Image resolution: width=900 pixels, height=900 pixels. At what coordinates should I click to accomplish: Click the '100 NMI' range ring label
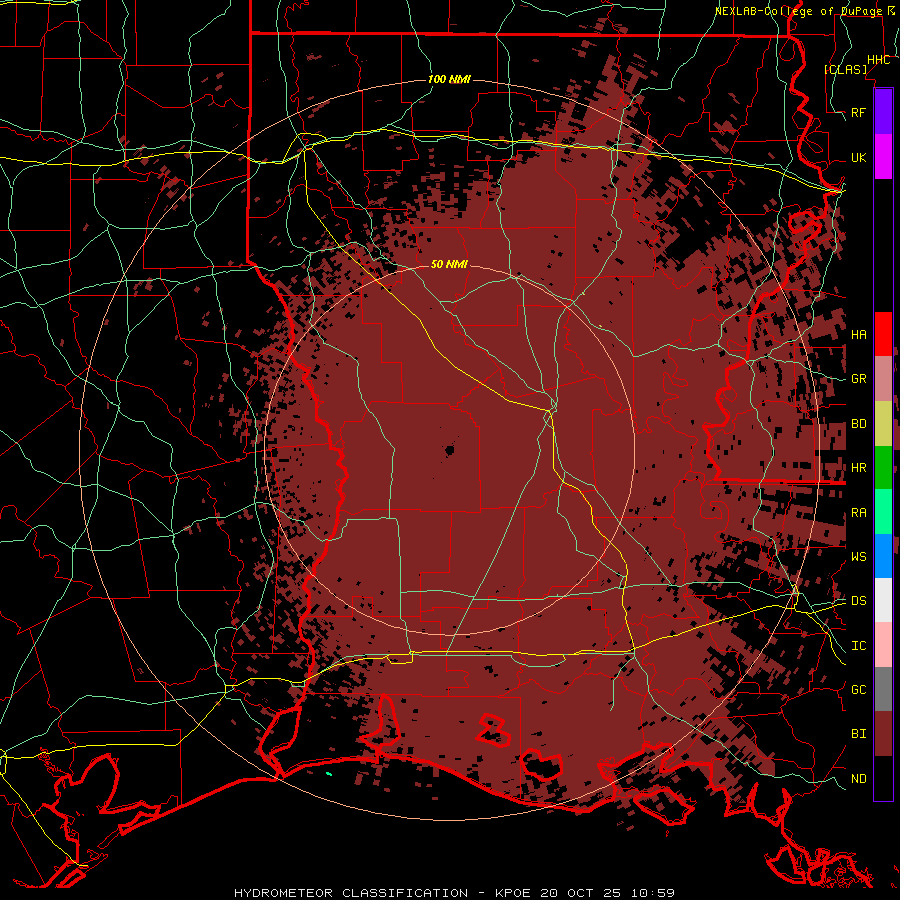point(449,79)
